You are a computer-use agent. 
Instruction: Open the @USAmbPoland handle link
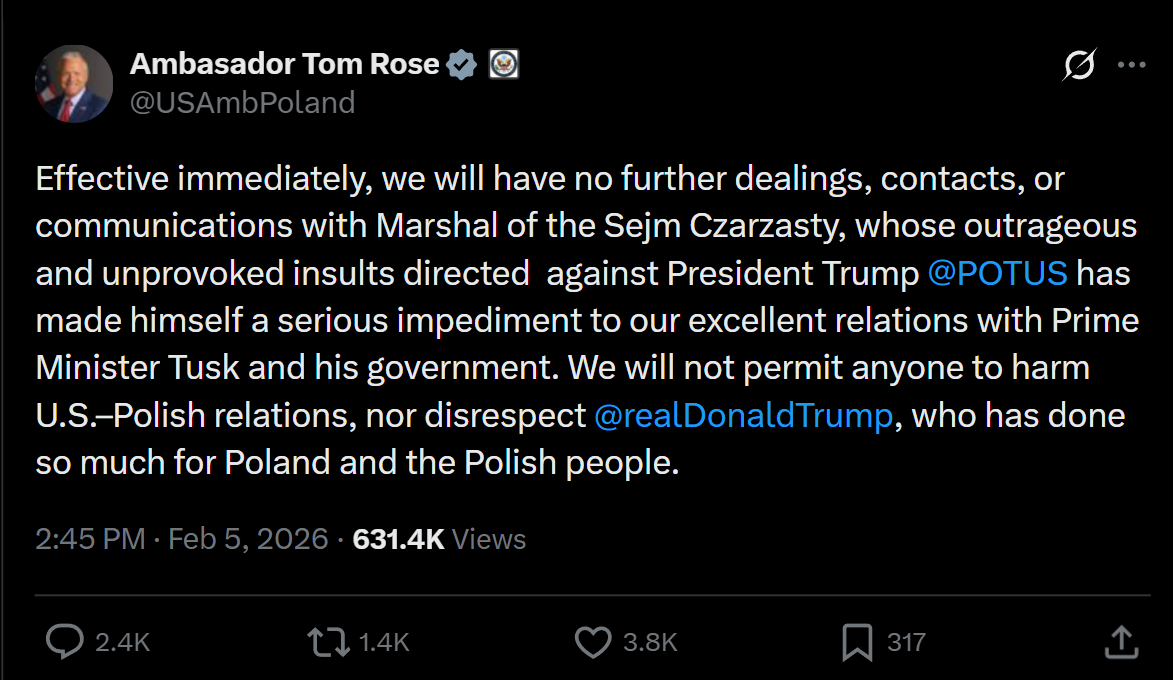point(242,102)
